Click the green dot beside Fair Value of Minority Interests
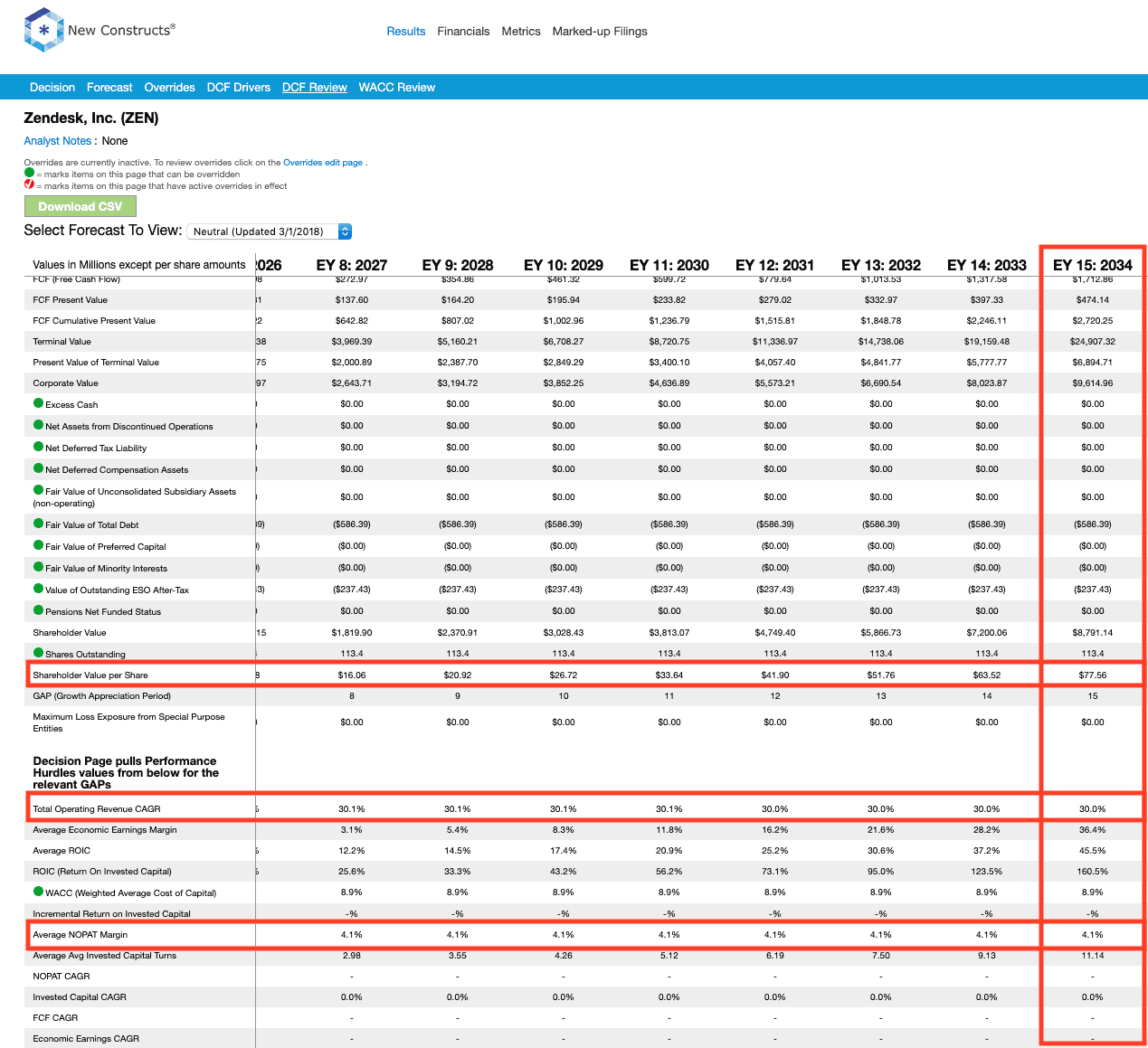 (38, 567)
